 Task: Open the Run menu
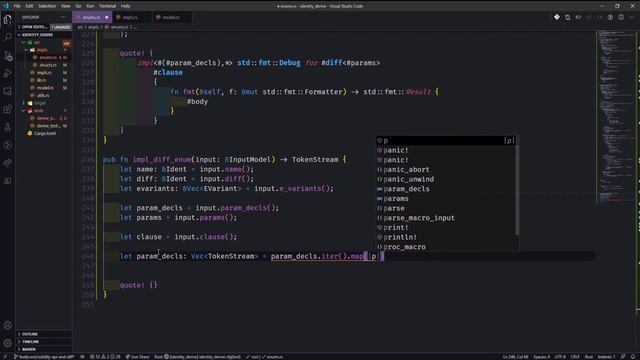coord(90,6)
